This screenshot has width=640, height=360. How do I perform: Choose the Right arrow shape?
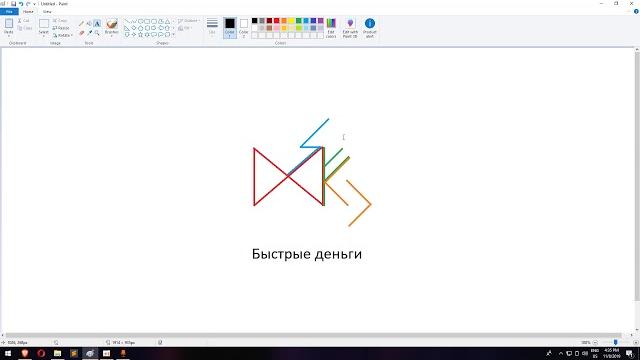[154, 28]
